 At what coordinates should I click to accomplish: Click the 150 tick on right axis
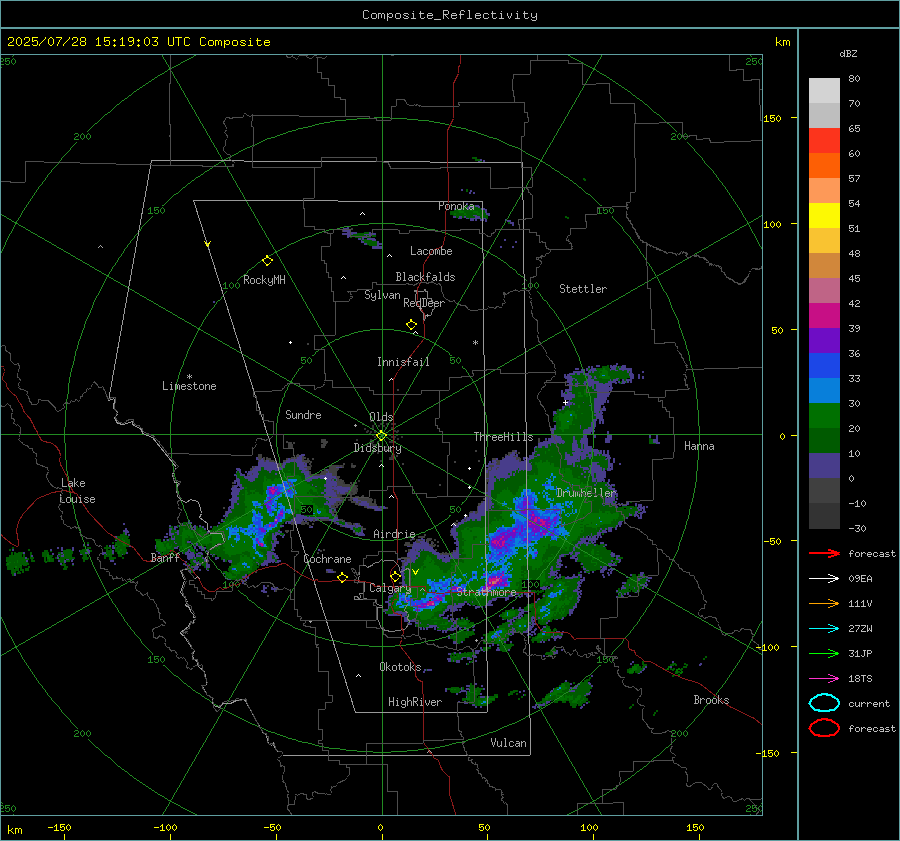(x=773, y=118)
